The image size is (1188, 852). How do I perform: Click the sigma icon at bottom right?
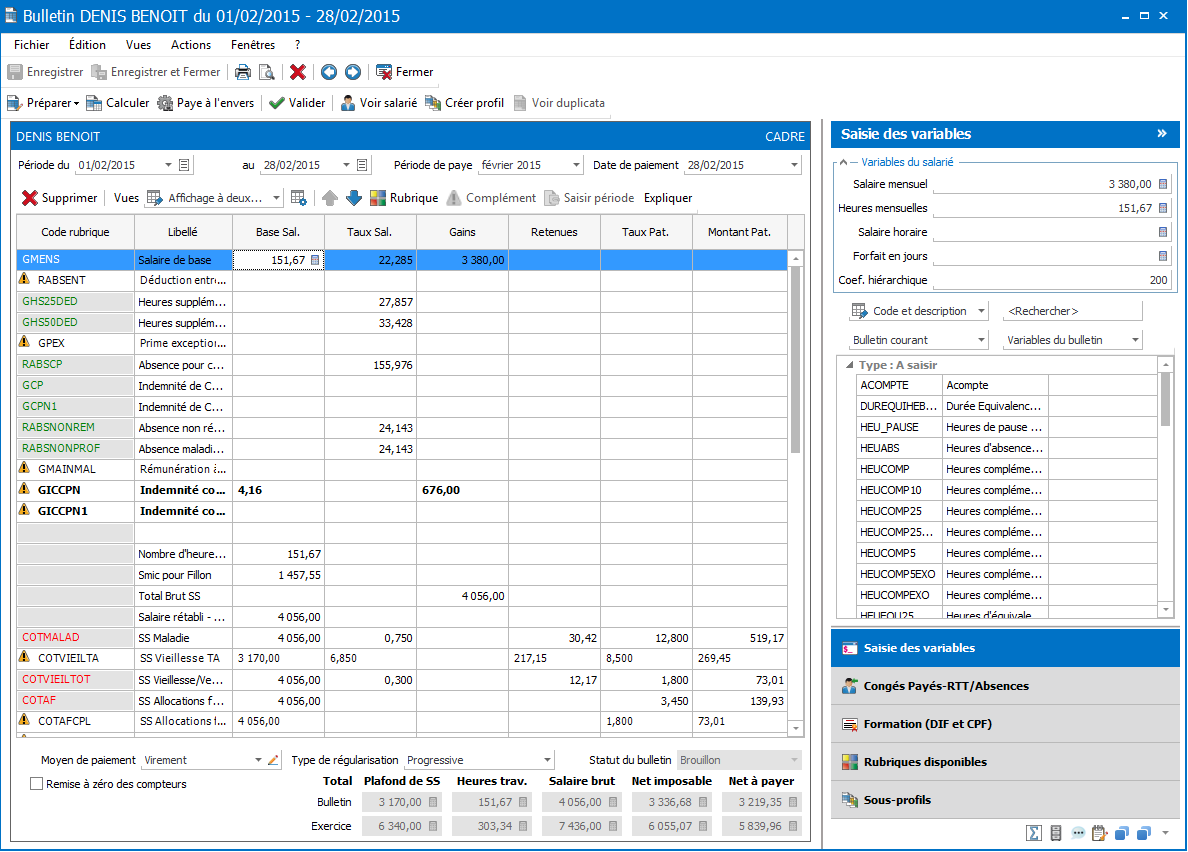pos(1034,833)
